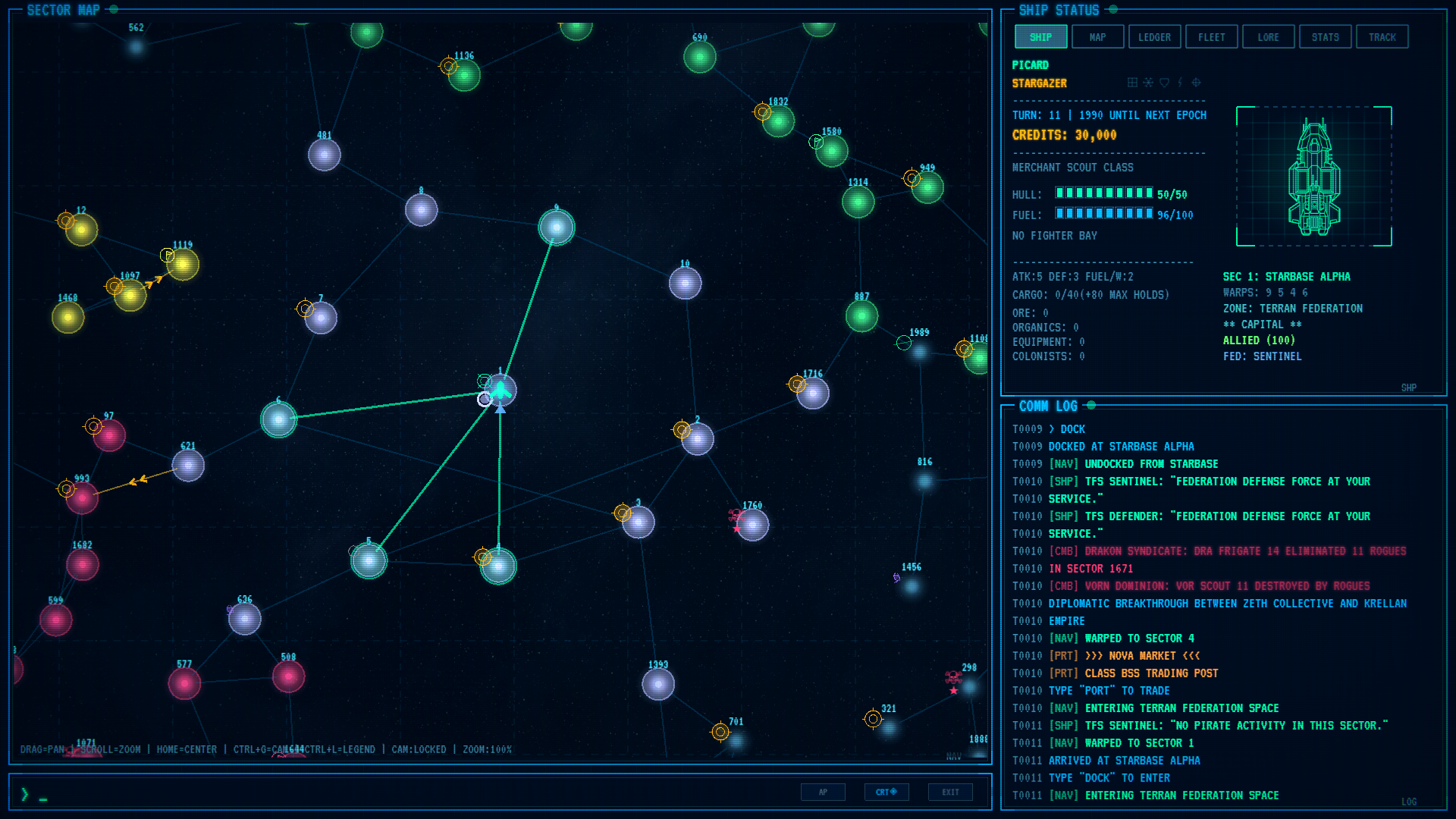Select green sector node 1314
1456x819 pixels.
(x=858, y=202)
